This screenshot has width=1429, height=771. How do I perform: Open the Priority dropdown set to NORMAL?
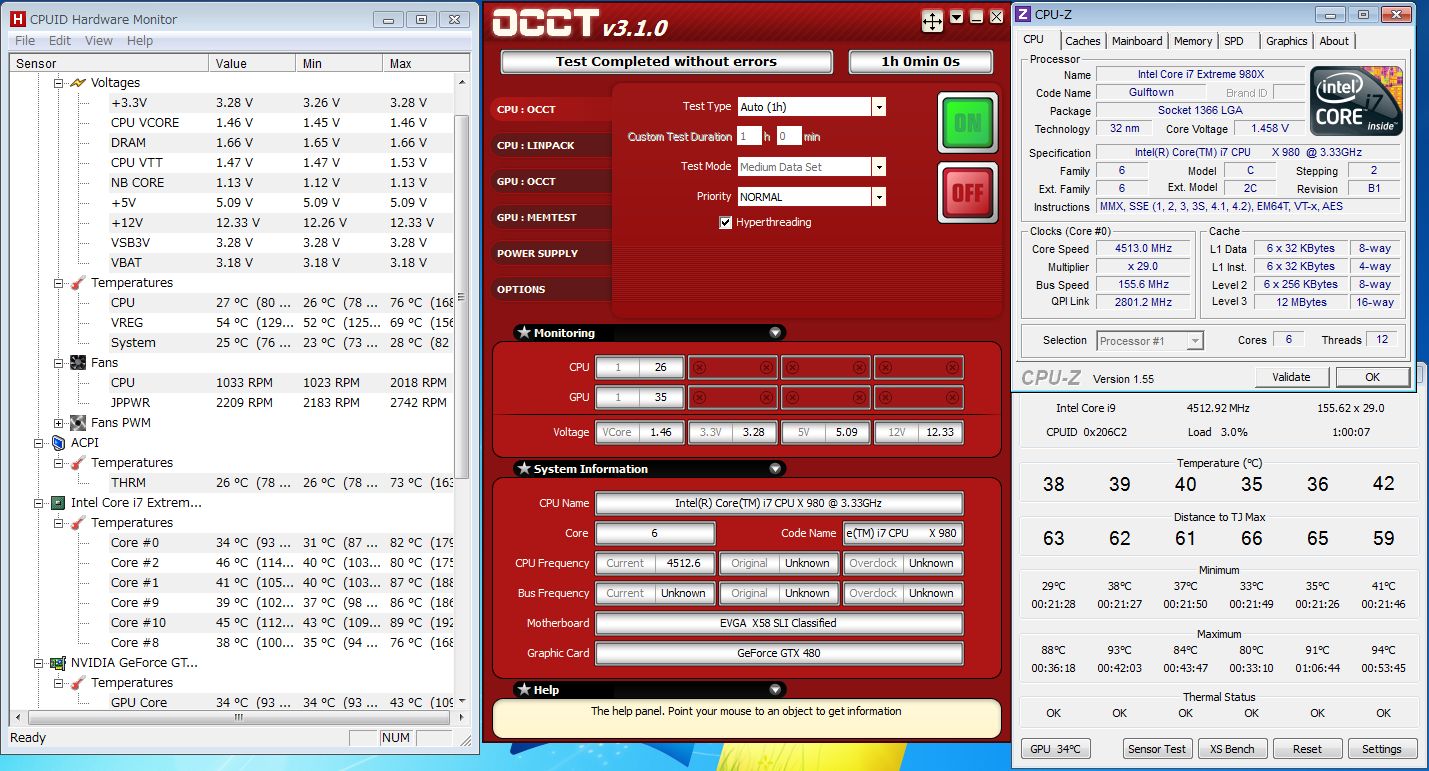(878, 197)
